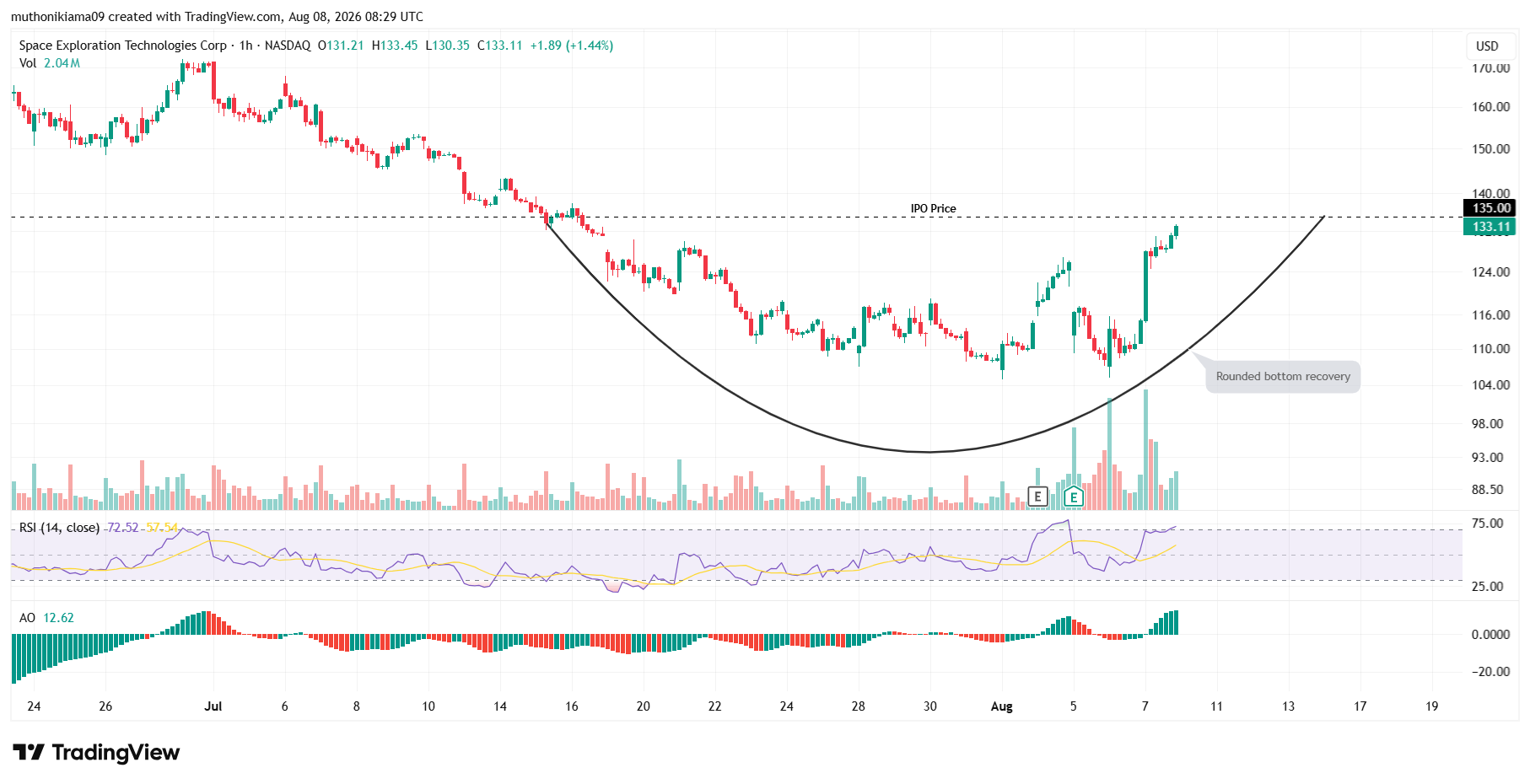Click the 1h interval in the legend
The width and height of the screenshot is (1530, 784).
pos(245,46)
